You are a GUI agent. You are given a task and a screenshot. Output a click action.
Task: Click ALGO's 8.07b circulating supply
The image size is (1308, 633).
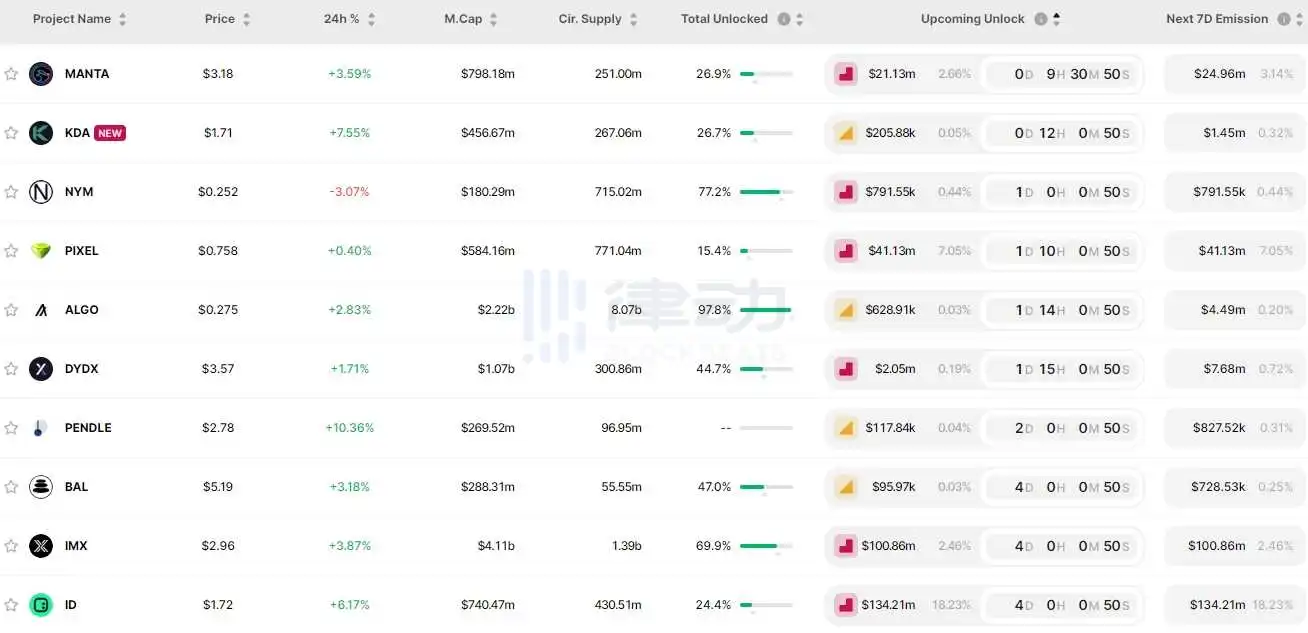tap(626, 310)
